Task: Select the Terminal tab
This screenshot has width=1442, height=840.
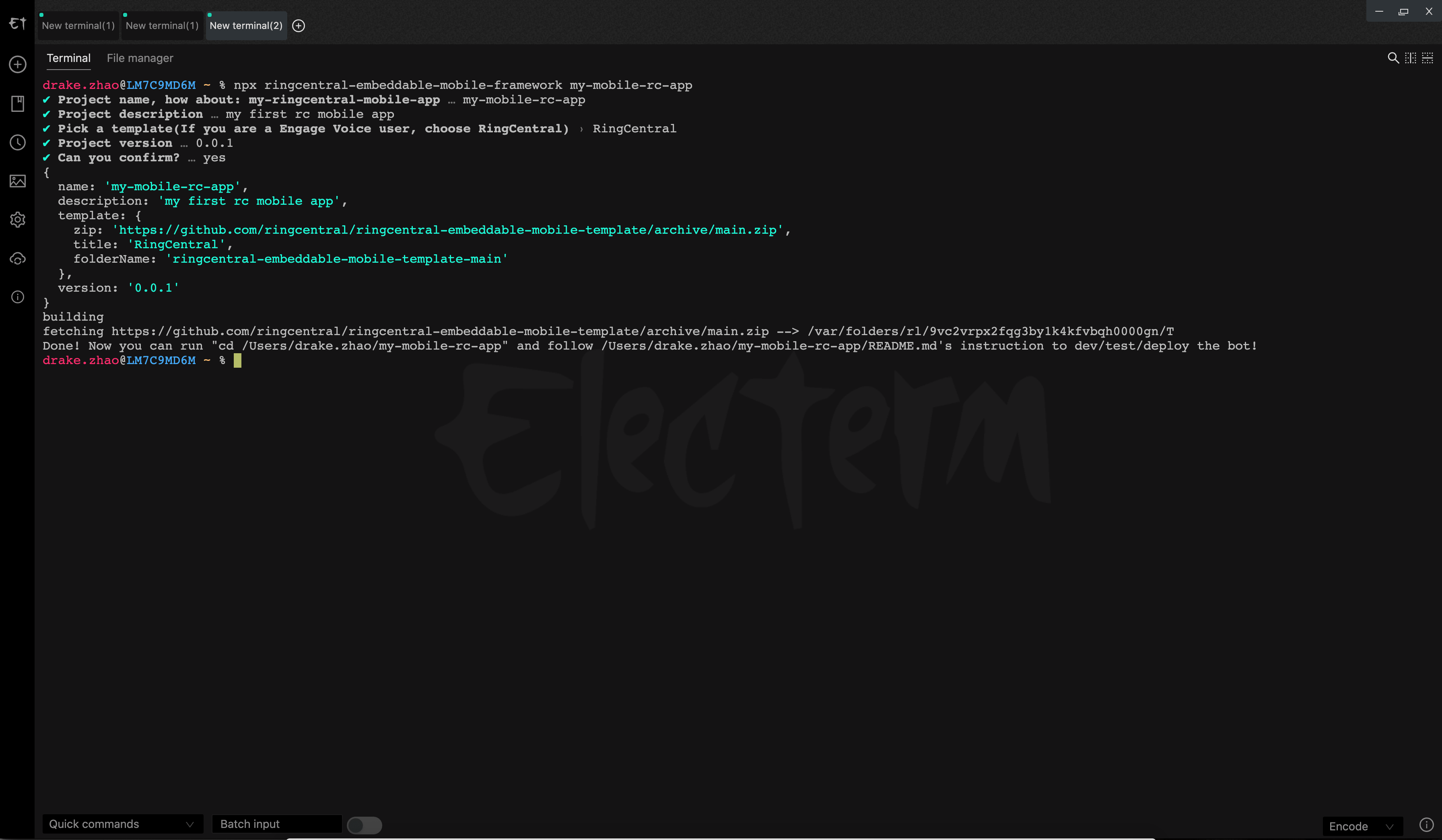Action: click(68, 58)
